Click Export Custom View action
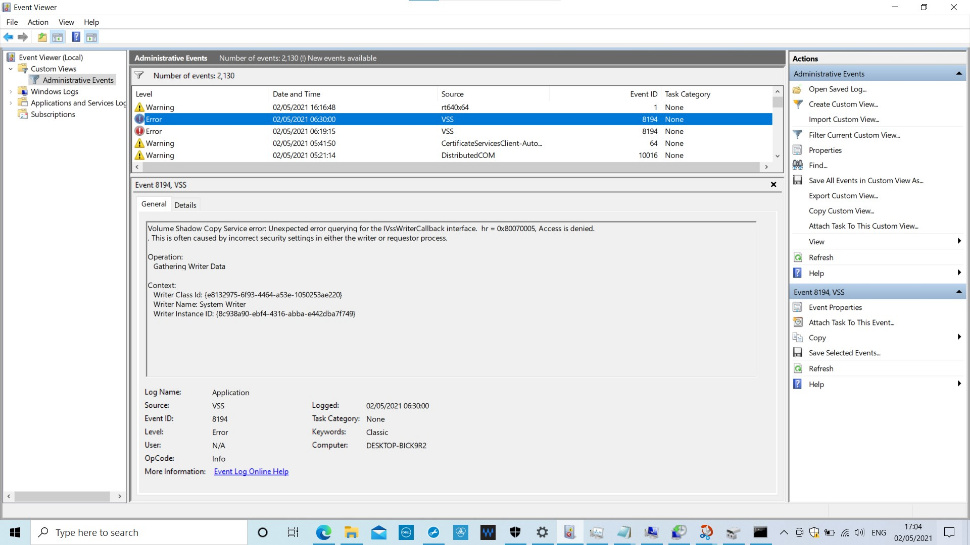The width and height of the screenshot is (970, 545). [843, 195]
